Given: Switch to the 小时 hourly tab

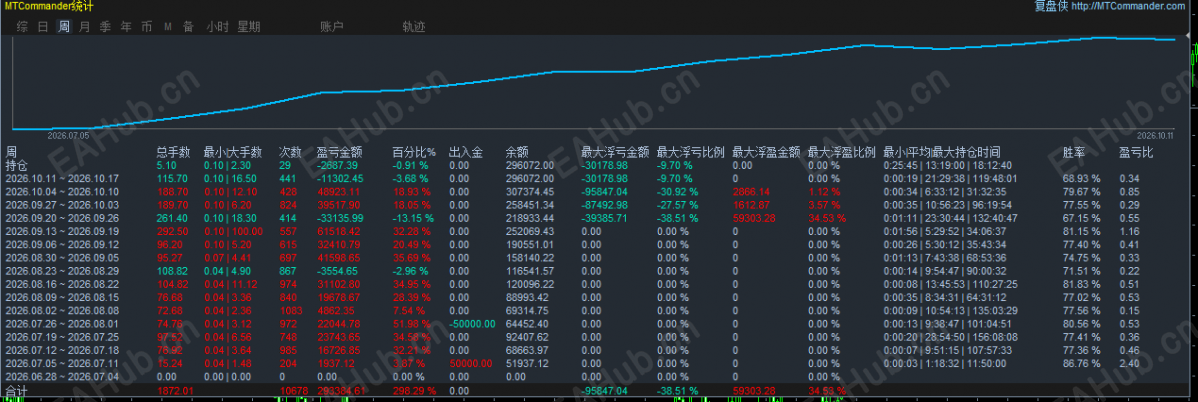Looking at the screenshot, I should click(x=217, y=27).
